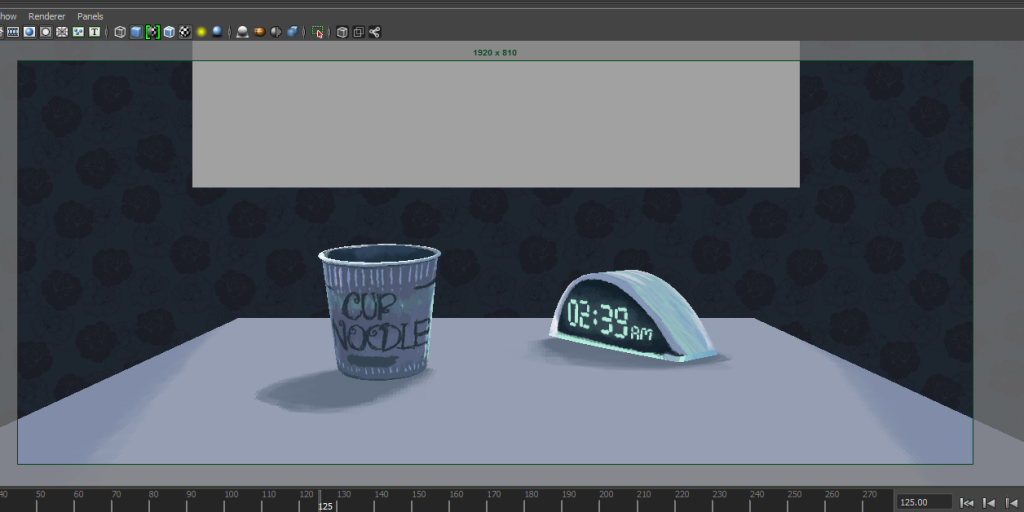Enable wireframe display mode cube icon
Viewport: 1024px width, 512px height.
click(120, 32)
